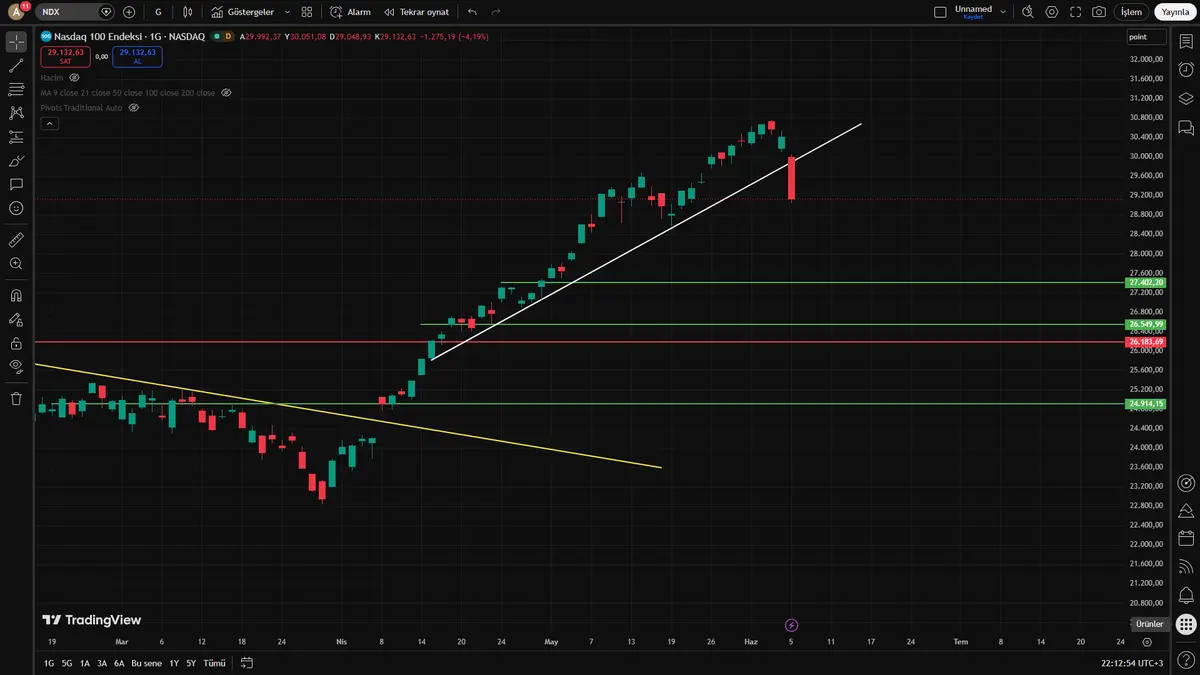Open the go to date calendar icon
The image size is (1200, 675).
click(247, 663)
